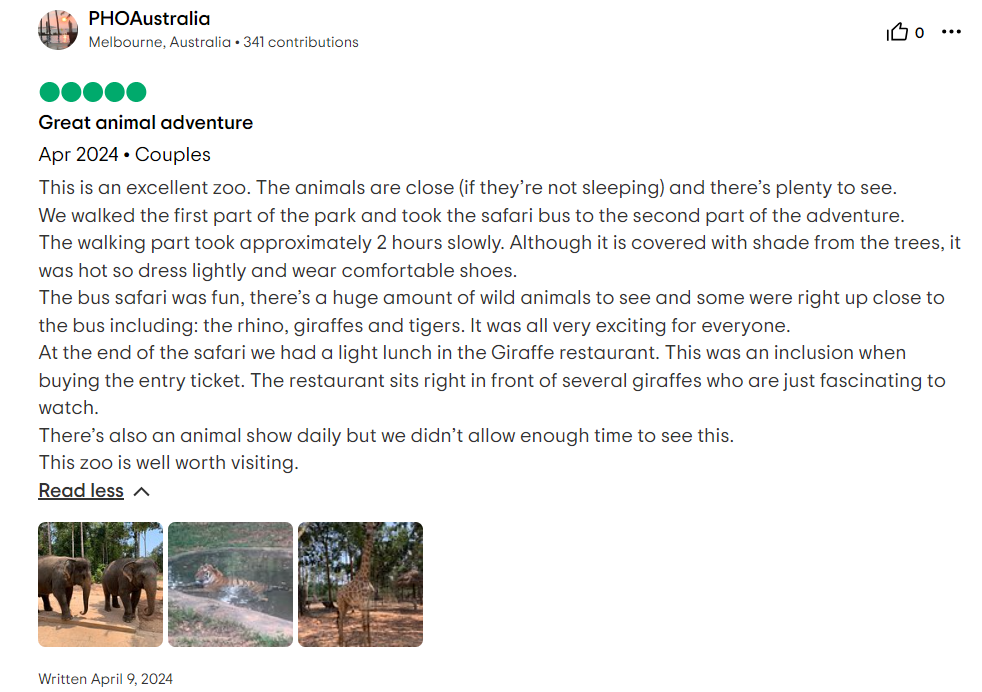Image resolution: width=982 pixels, height=692 pixels.
Task: Click the Apr 2024 Couples trip label
Action: (x=123, y=154)
